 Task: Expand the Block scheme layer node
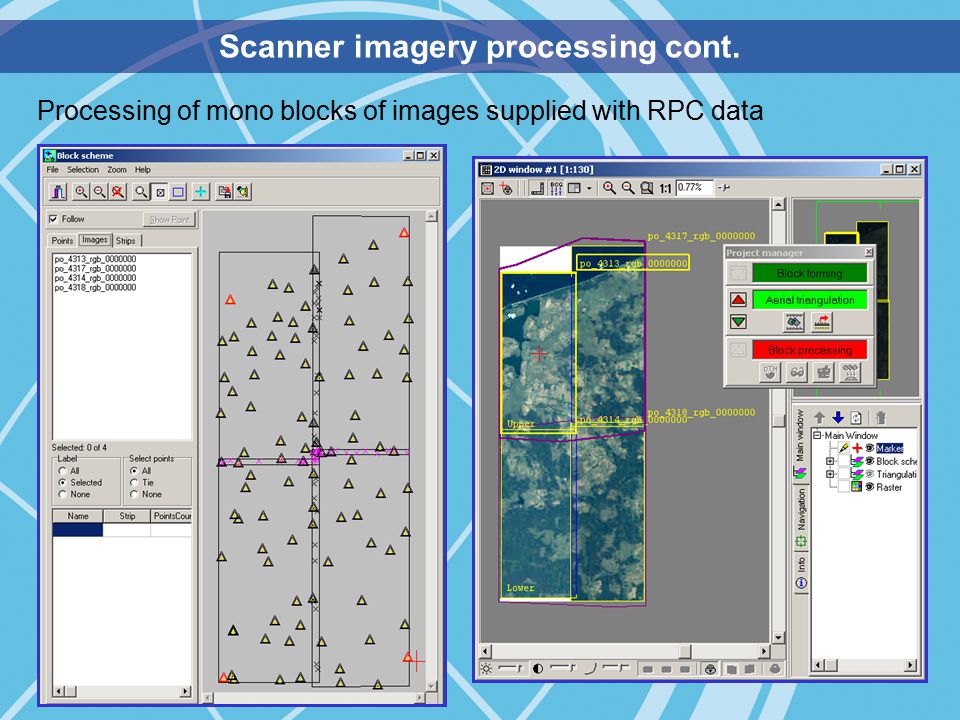[x=830, y=461]
